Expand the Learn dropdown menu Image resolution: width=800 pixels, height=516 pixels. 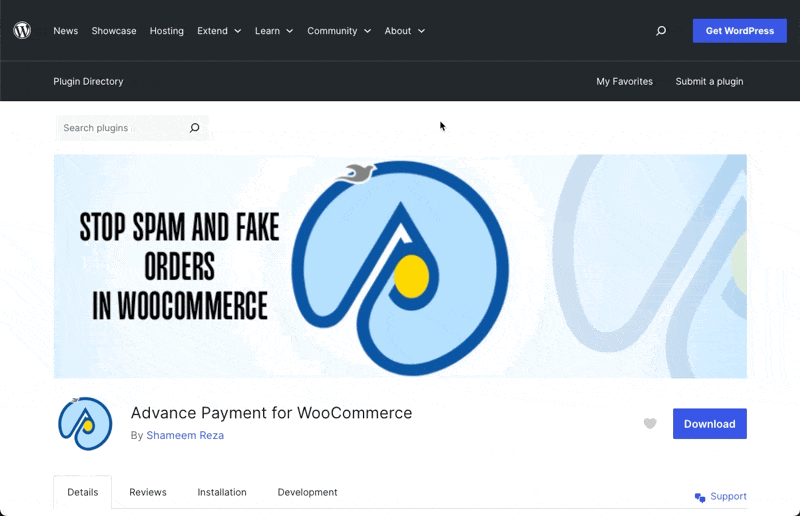(274, 31)
